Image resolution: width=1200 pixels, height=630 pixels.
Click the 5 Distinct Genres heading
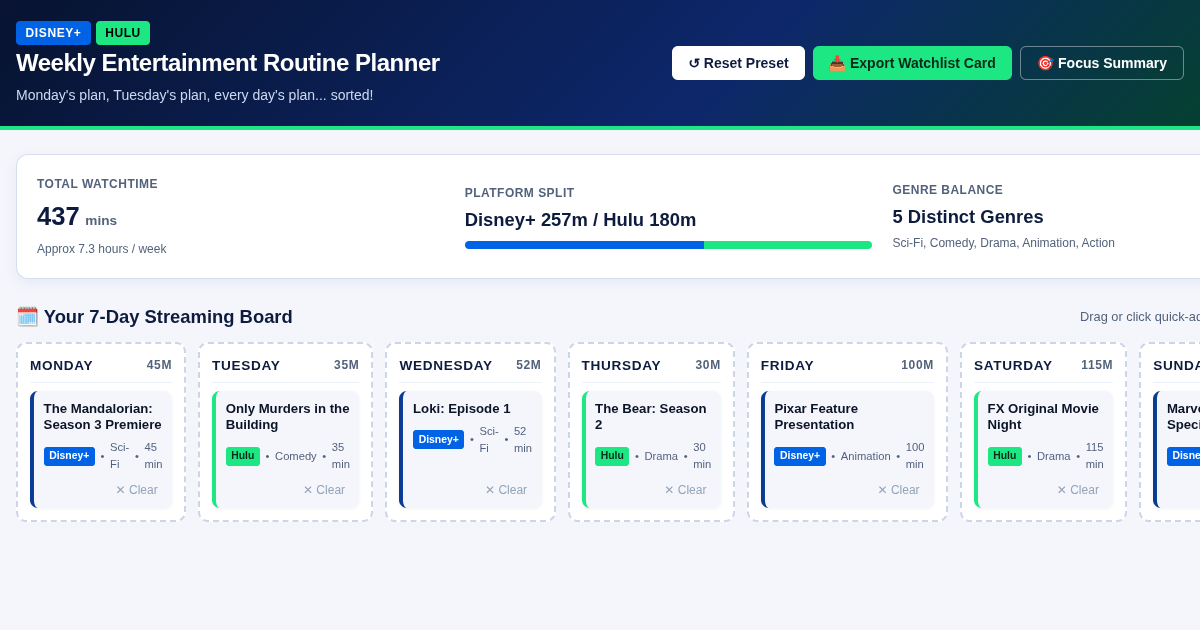click(x=968, y=217)
